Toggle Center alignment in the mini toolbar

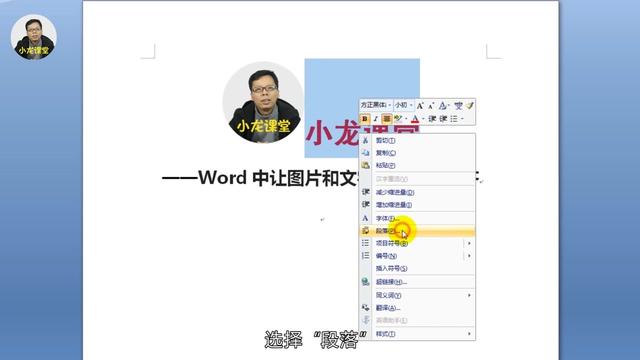[x=387, y=119]
